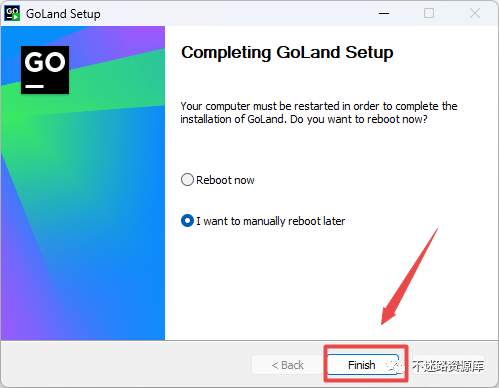Go back with the < Back button
Viewport: 499px width, 388px height.
click(x=287, y=365)
